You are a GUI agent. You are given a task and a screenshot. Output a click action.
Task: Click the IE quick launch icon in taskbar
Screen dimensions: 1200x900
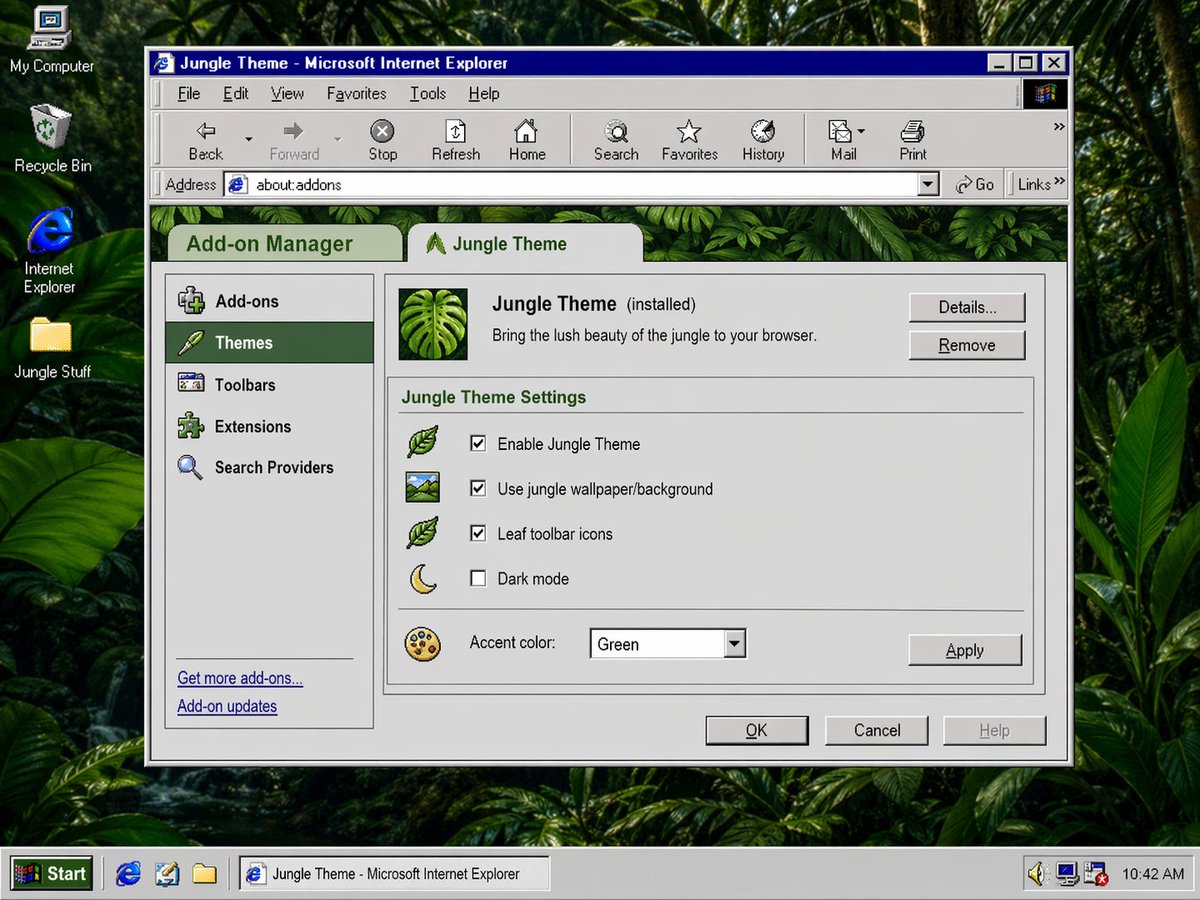click(128, 874)
